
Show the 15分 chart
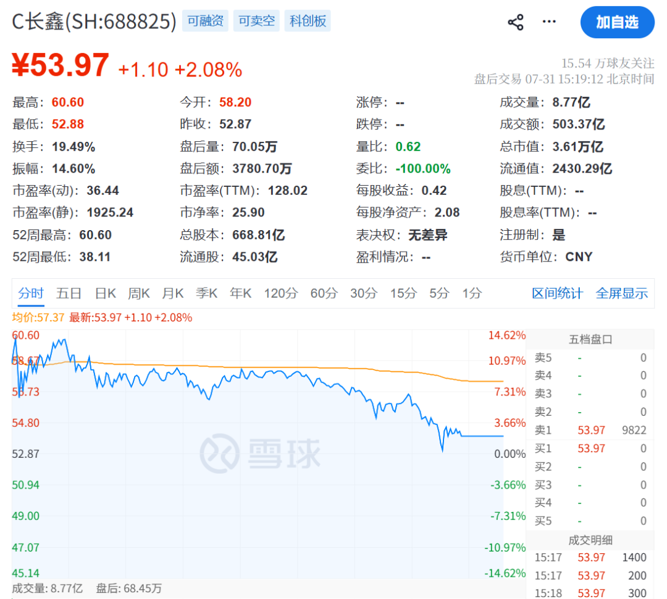pyautogui.click(x=404, y=293)
